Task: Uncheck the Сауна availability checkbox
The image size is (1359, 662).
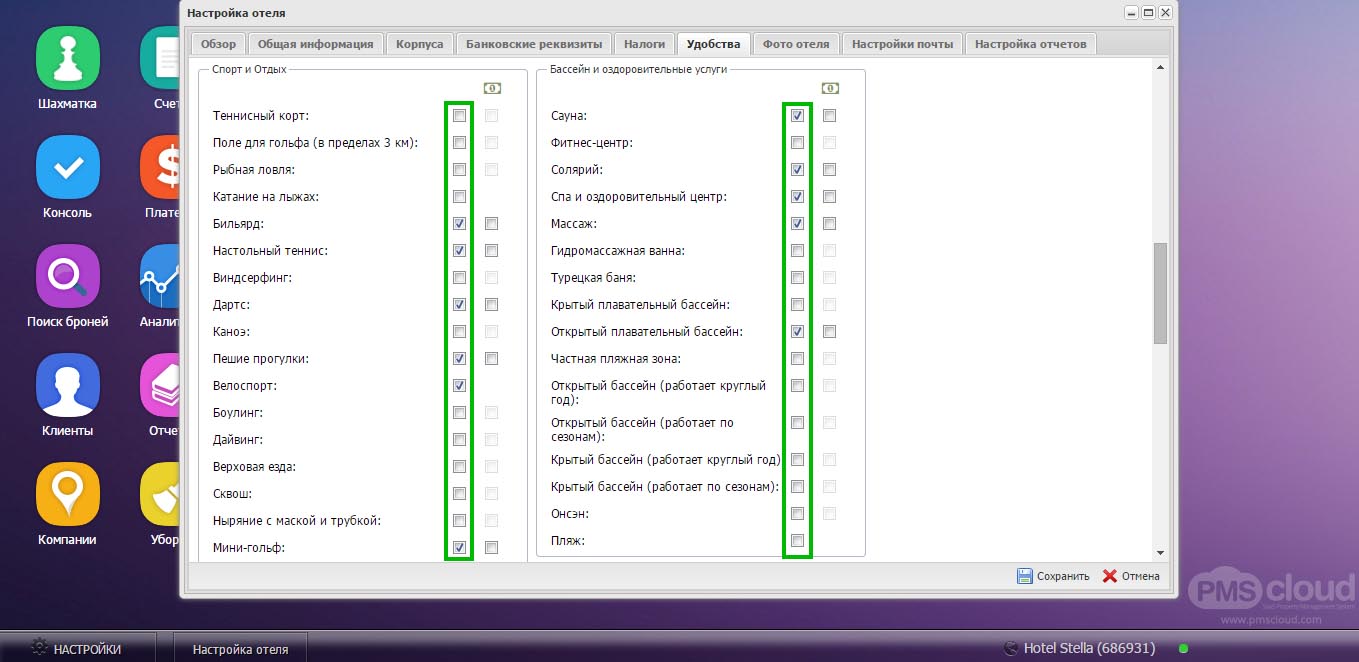Action: click(x=797, y=116)
